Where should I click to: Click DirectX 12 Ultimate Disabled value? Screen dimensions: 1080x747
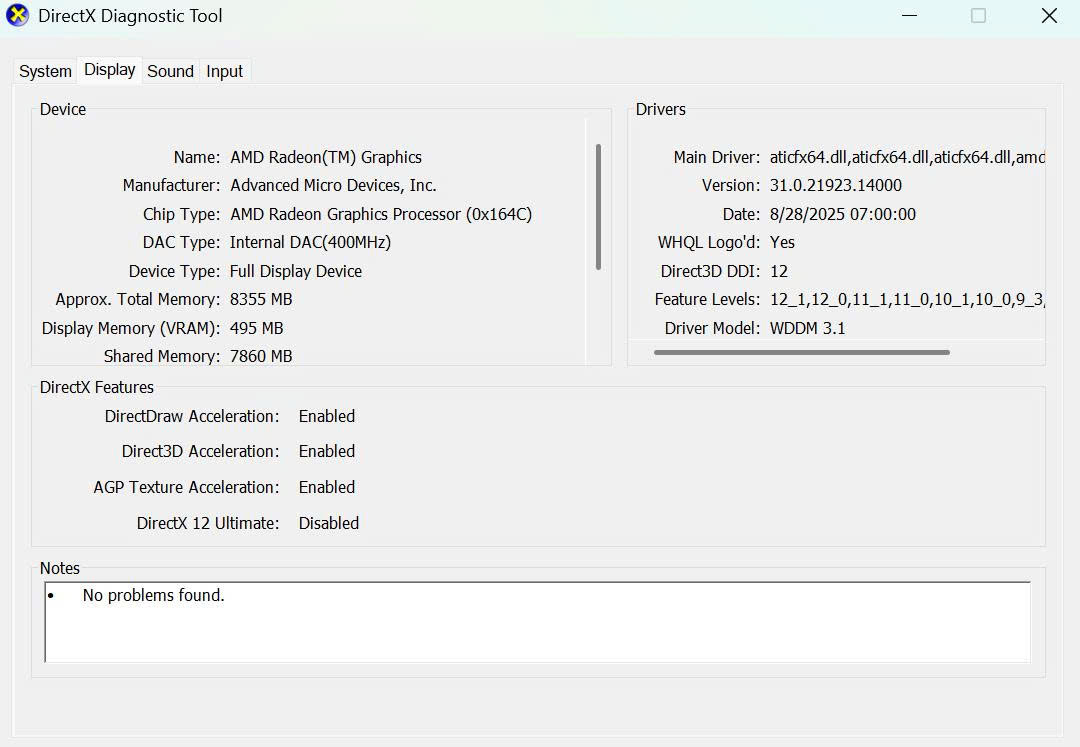click(329, 524)
